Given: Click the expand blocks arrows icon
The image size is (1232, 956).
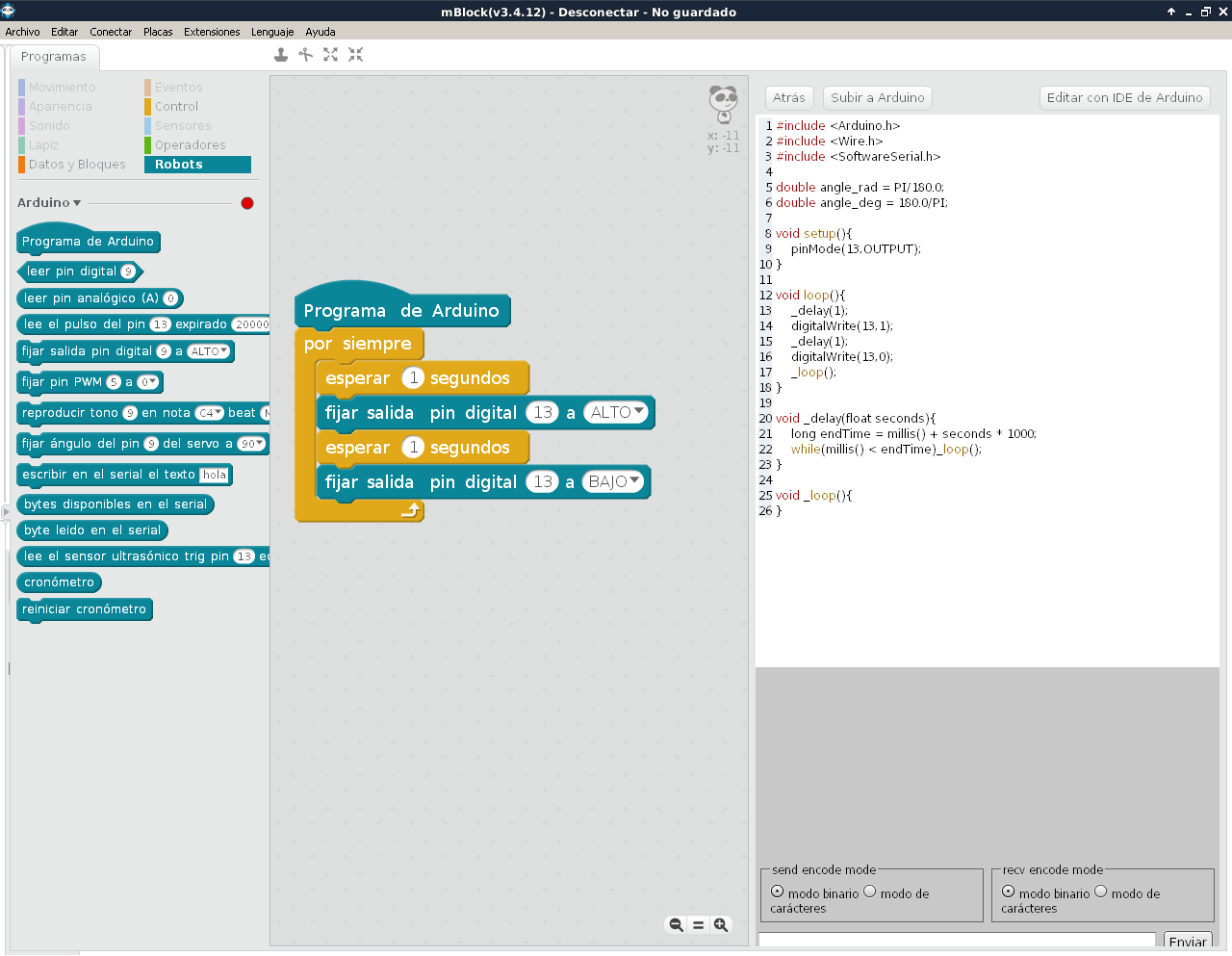Looking at the screenshot, I should coord(331,55).
